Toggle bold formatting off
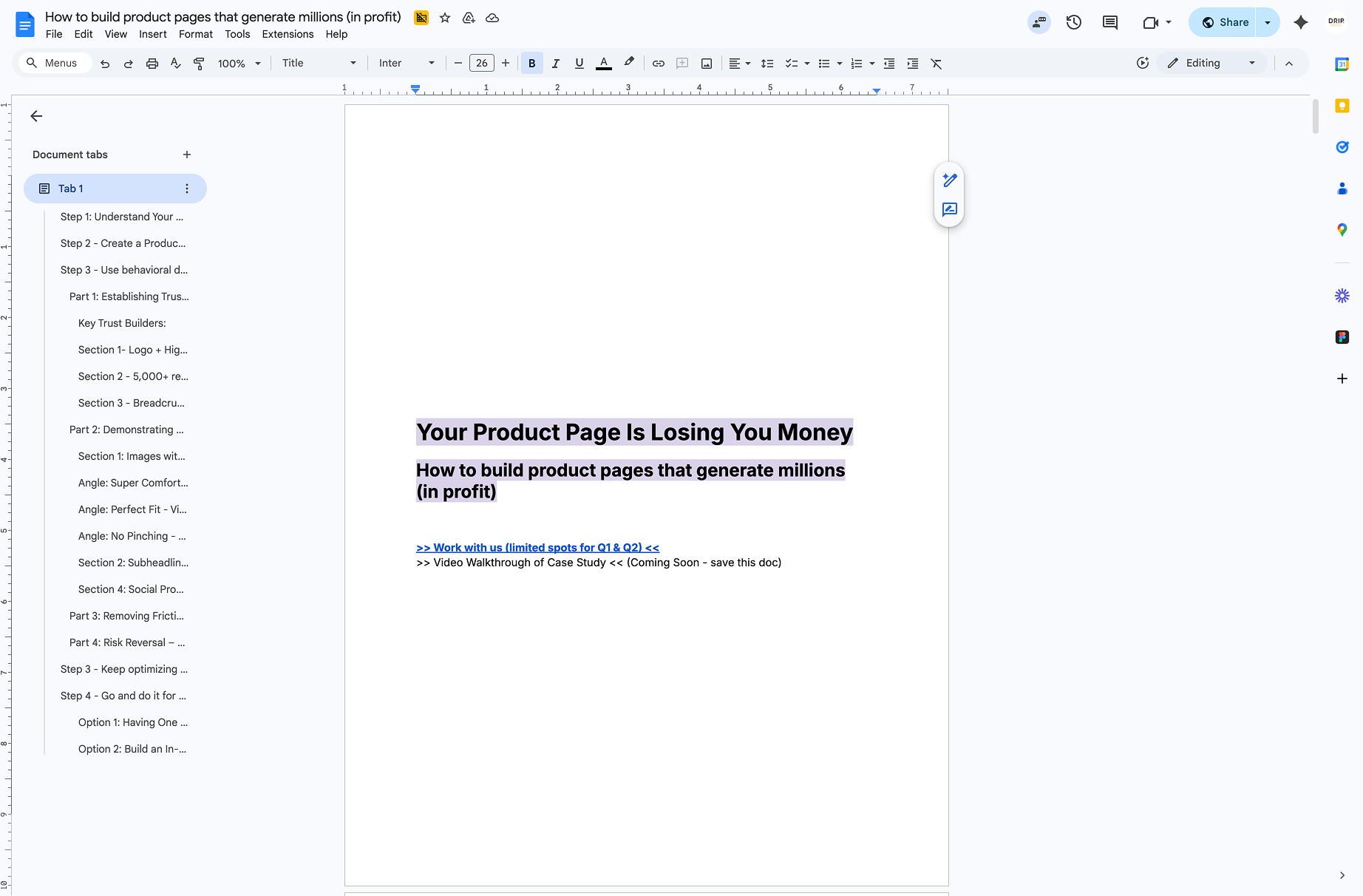This screenshot has height=896, width=1363. click(531, 64)
